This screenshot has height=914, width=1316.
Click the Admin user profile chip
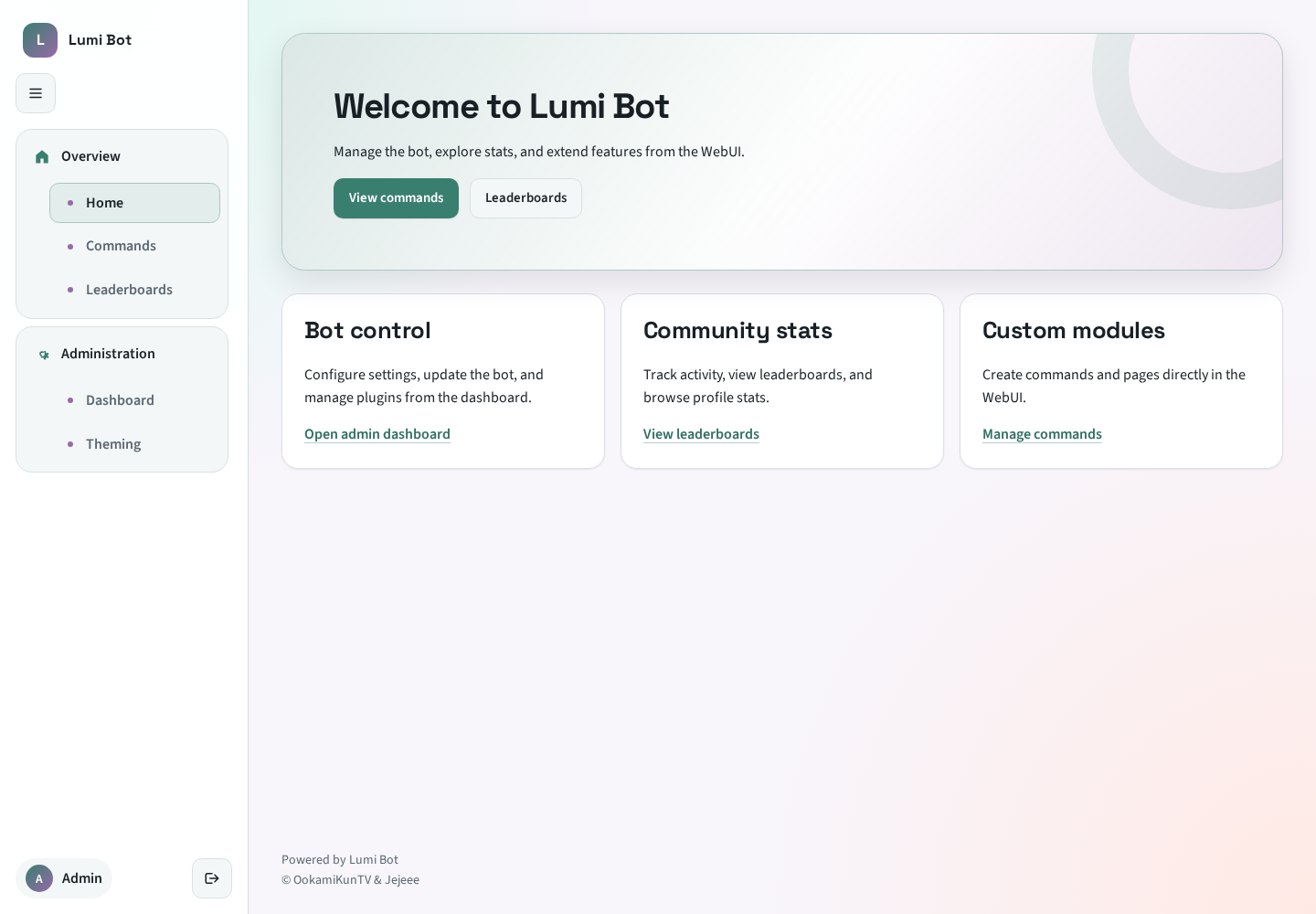[x=64, y=878]
